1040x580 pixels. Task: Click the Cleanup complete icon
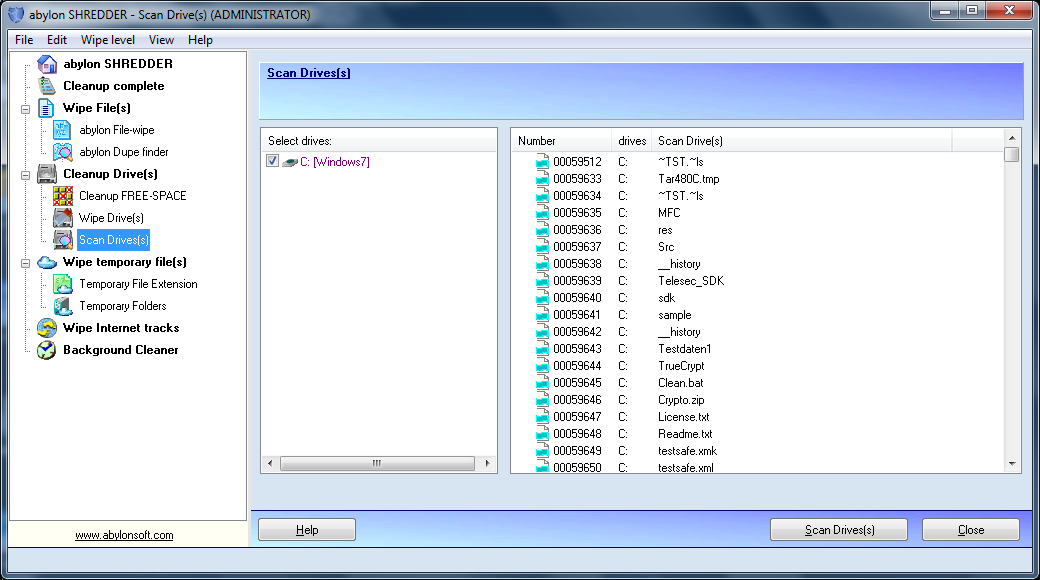click(x=47, y=86)
